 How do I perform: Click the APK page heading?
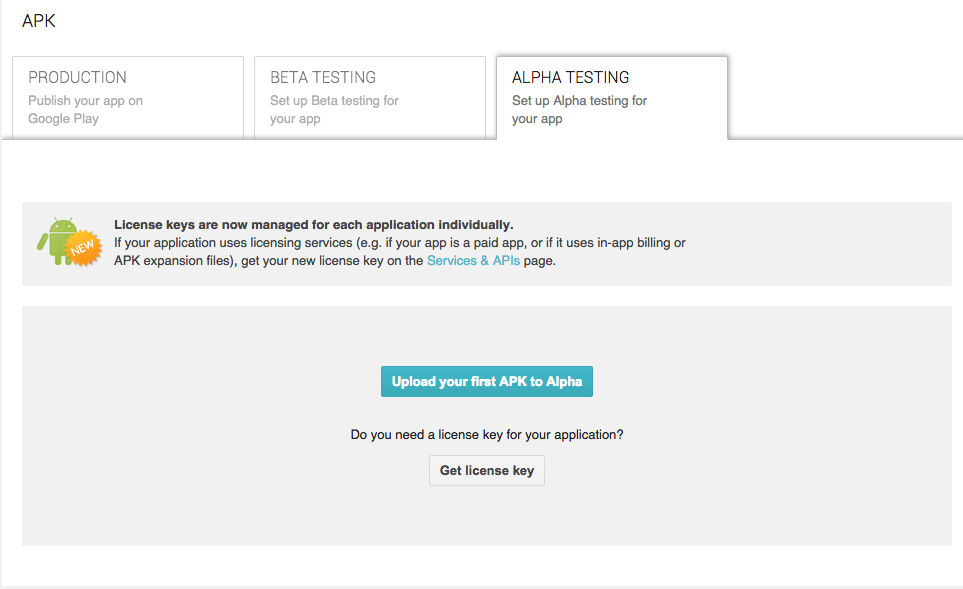point(39,21)
